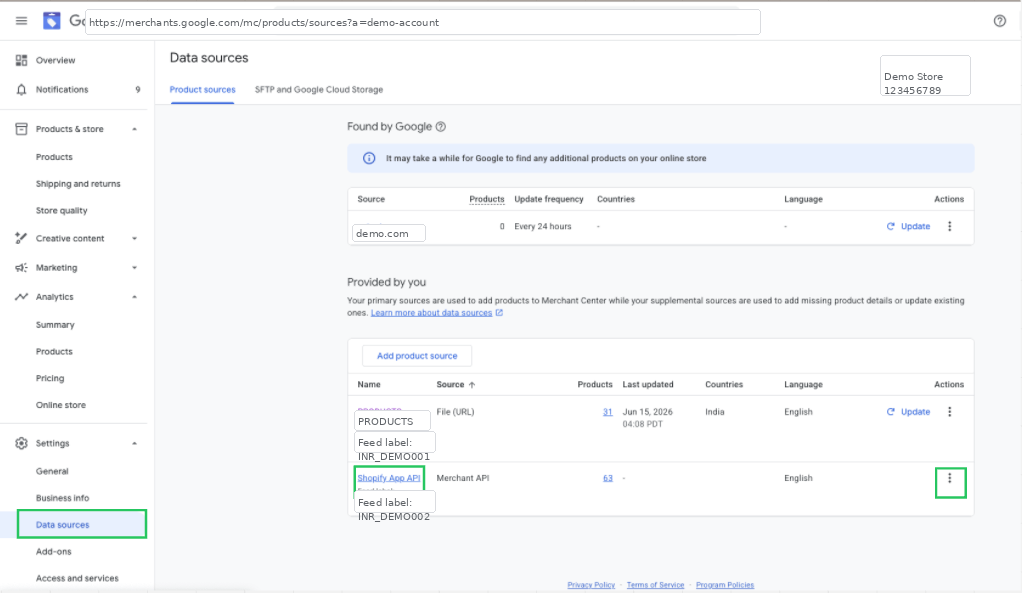Click the Name column header
Viewport: 1022px width, 593px height.
tap(369, 384)
